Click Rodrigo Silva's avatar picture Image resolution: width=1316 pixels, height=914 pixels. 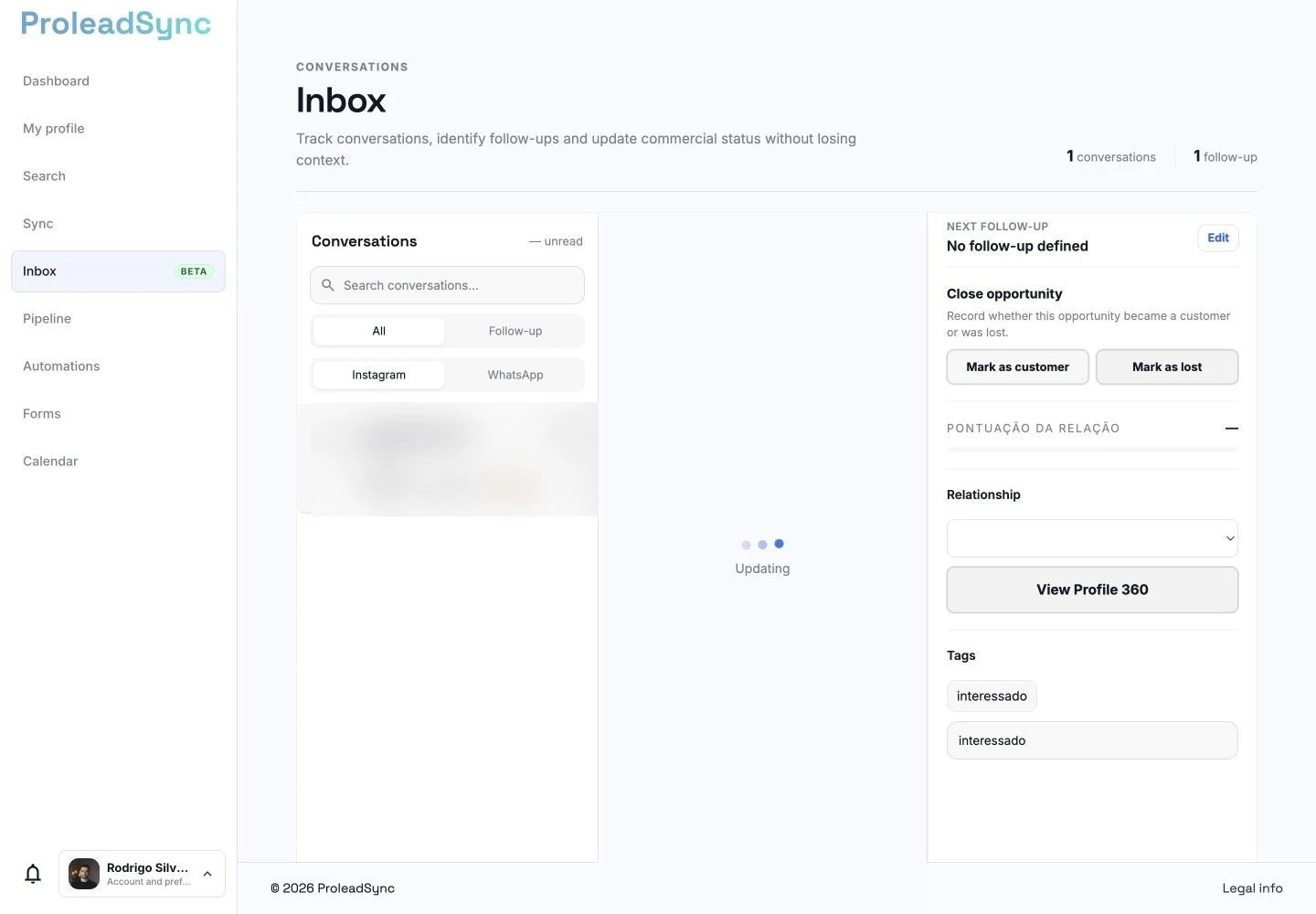pos(84,874)
